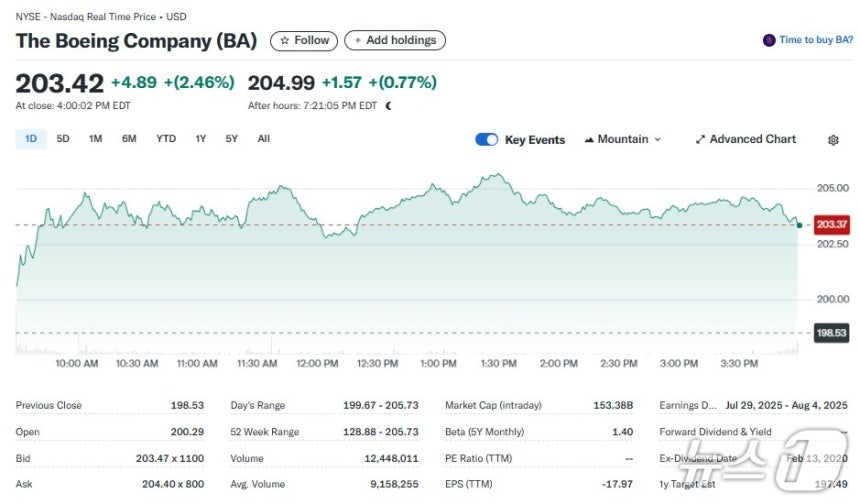Click the chart settings gear icon
The width and height of the screenshot is (860, 504).
click(x=833, y=140)
